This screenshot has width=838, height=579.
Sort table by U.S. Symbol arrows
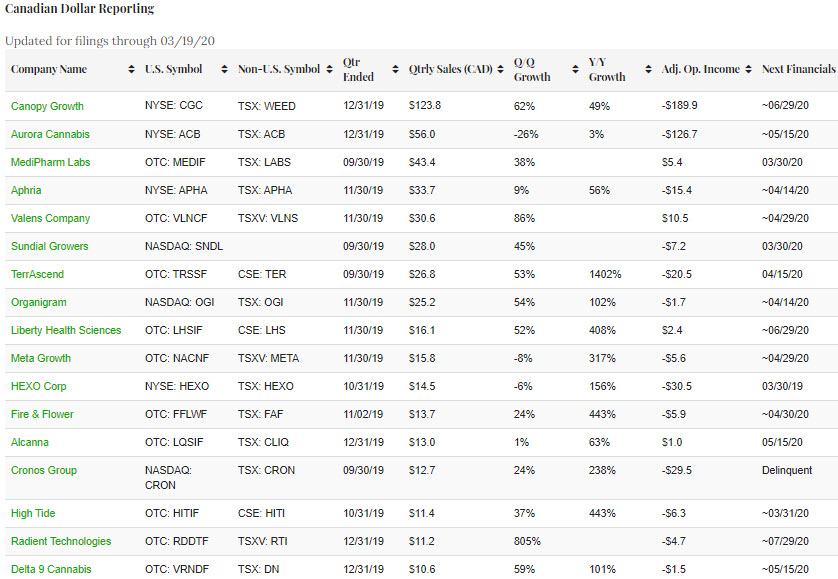[x=222, y=70]
